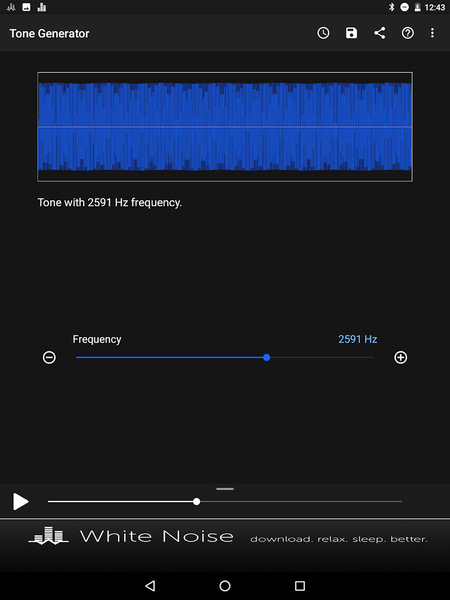Tap the share icon

[x=380, y=33]
